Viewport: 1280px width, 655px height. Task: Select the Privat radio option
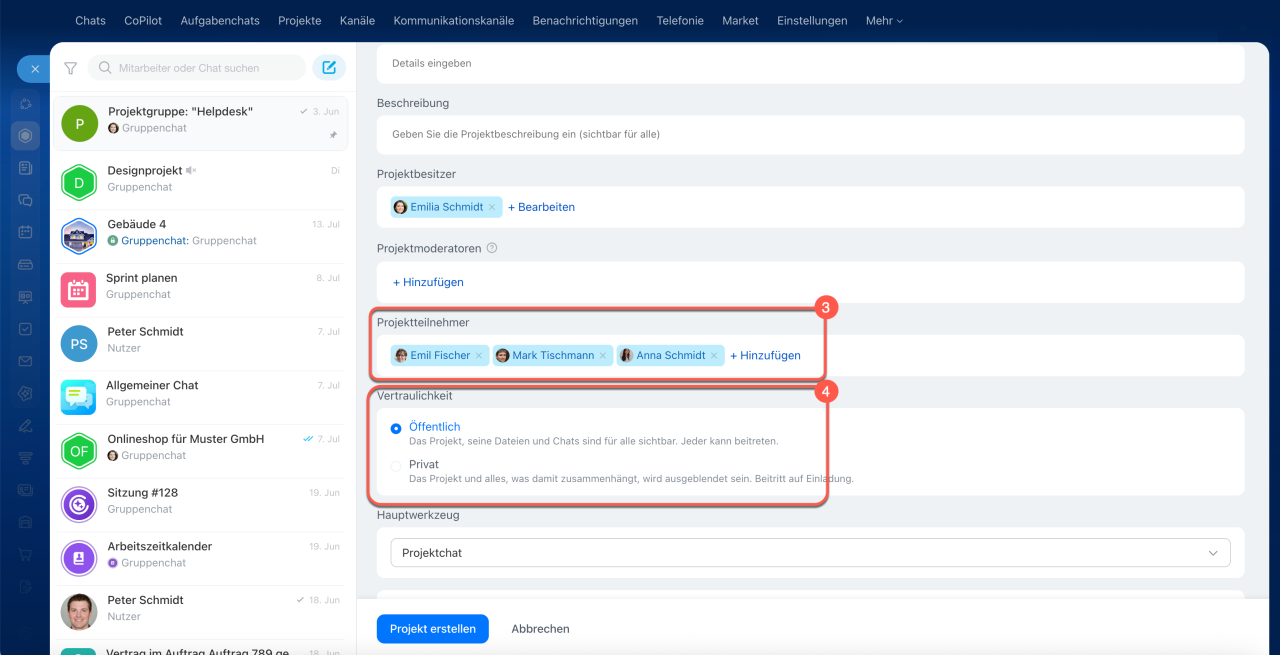click(x=396, y=466)
